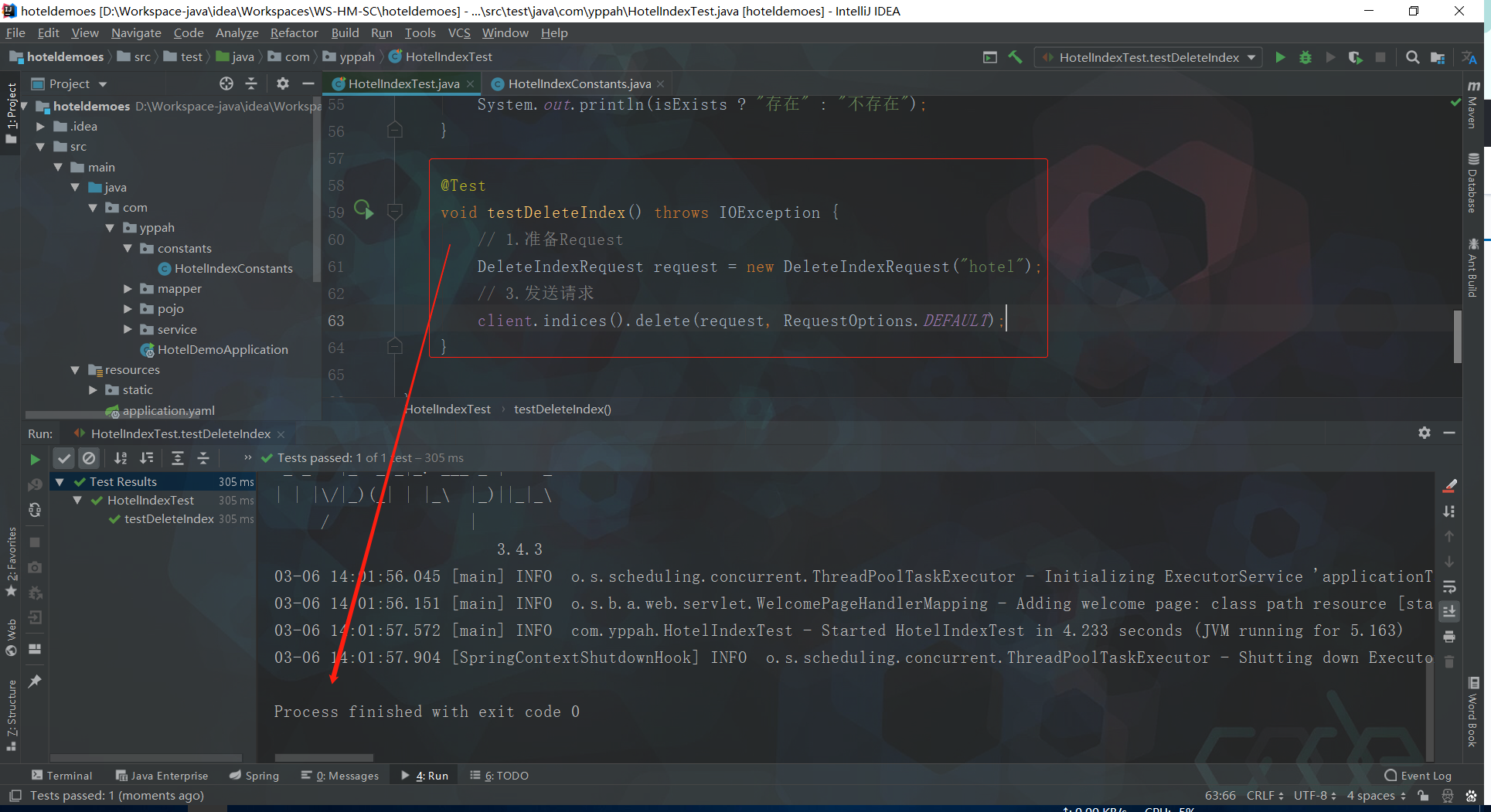
Task: Open the Navigate menu
Action: (x=136, y=32)
